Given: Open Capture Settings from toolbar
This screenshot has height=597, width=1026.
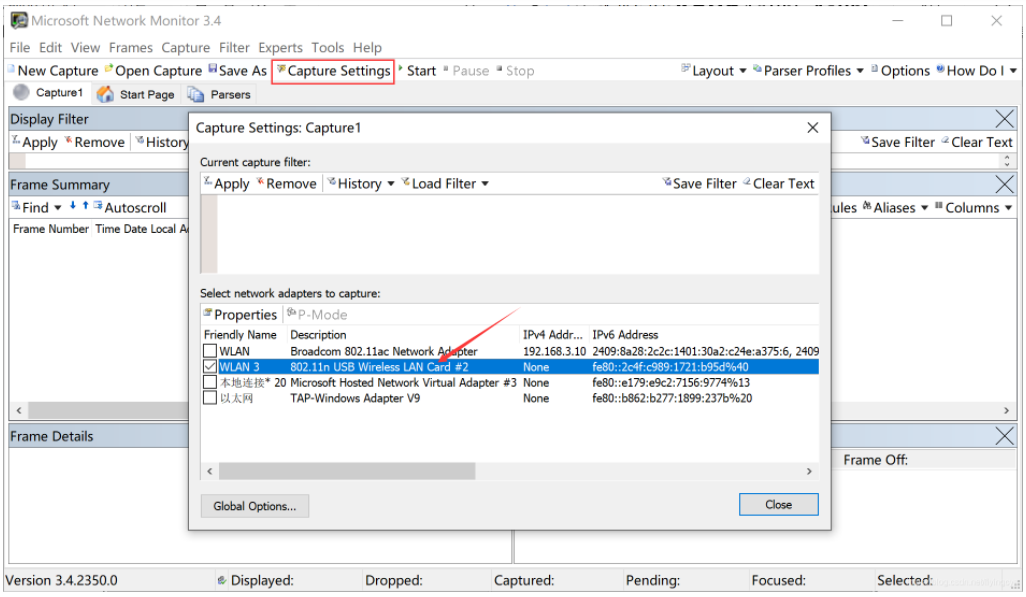Looking at the screenshot, I should point(333,71).
